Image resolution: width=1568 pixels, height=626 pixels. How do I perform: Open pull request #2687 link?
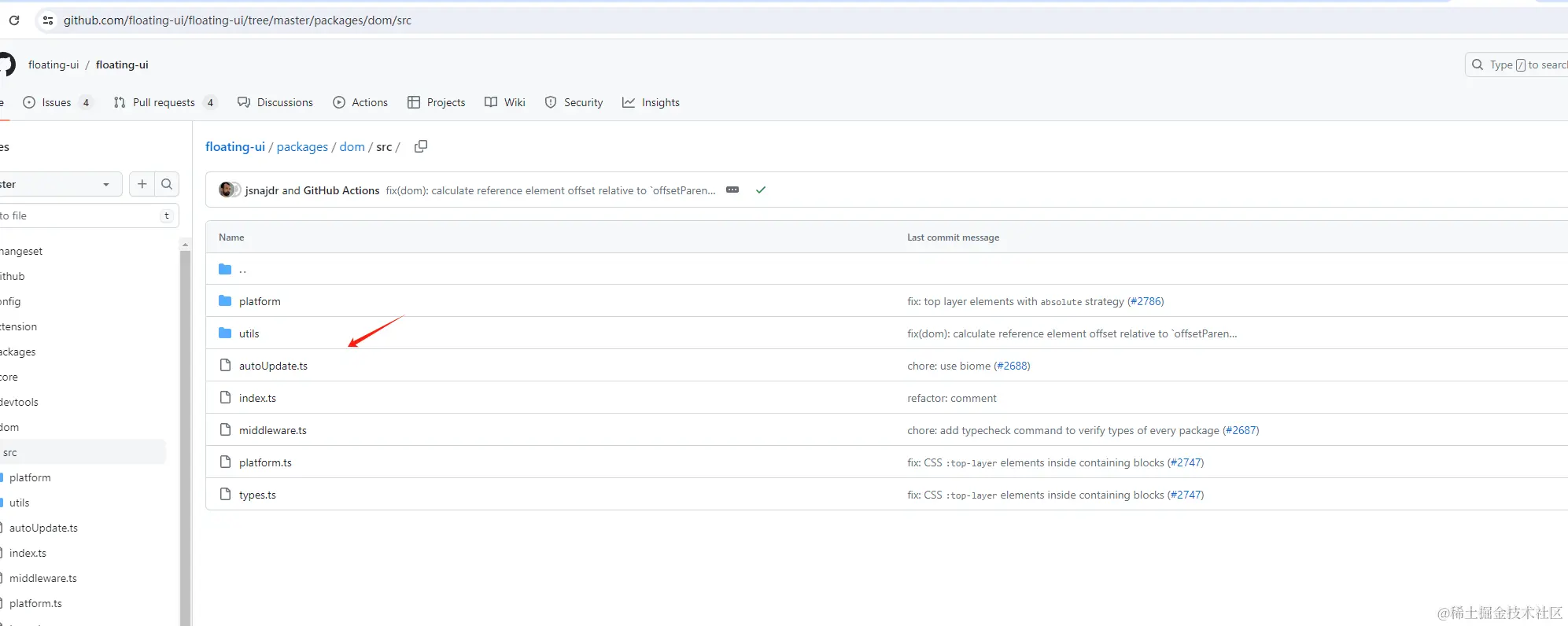tap(1241, 430)
